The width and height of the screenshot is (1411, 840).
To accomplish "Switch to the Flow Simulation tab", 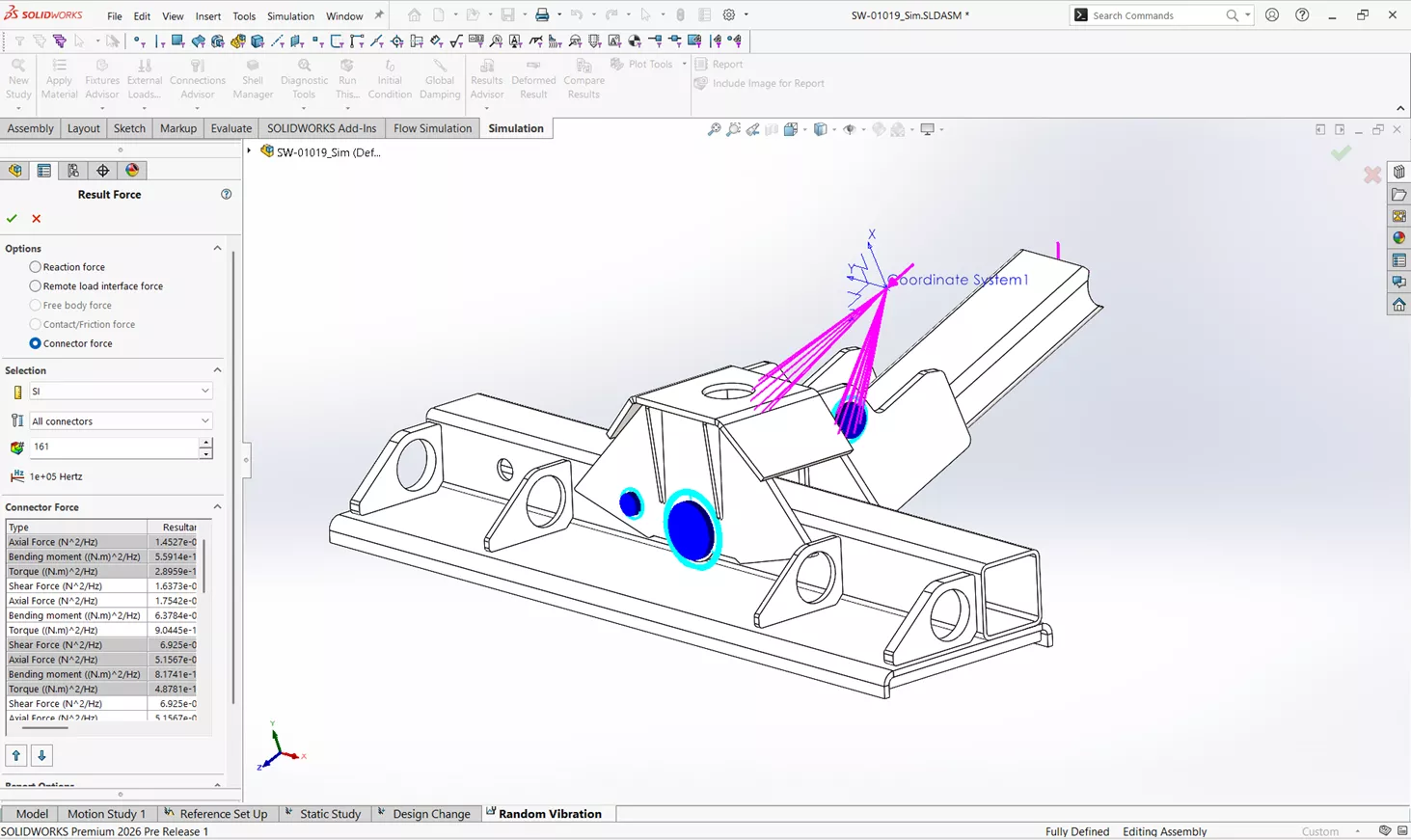I will click(x=431, y=127).
